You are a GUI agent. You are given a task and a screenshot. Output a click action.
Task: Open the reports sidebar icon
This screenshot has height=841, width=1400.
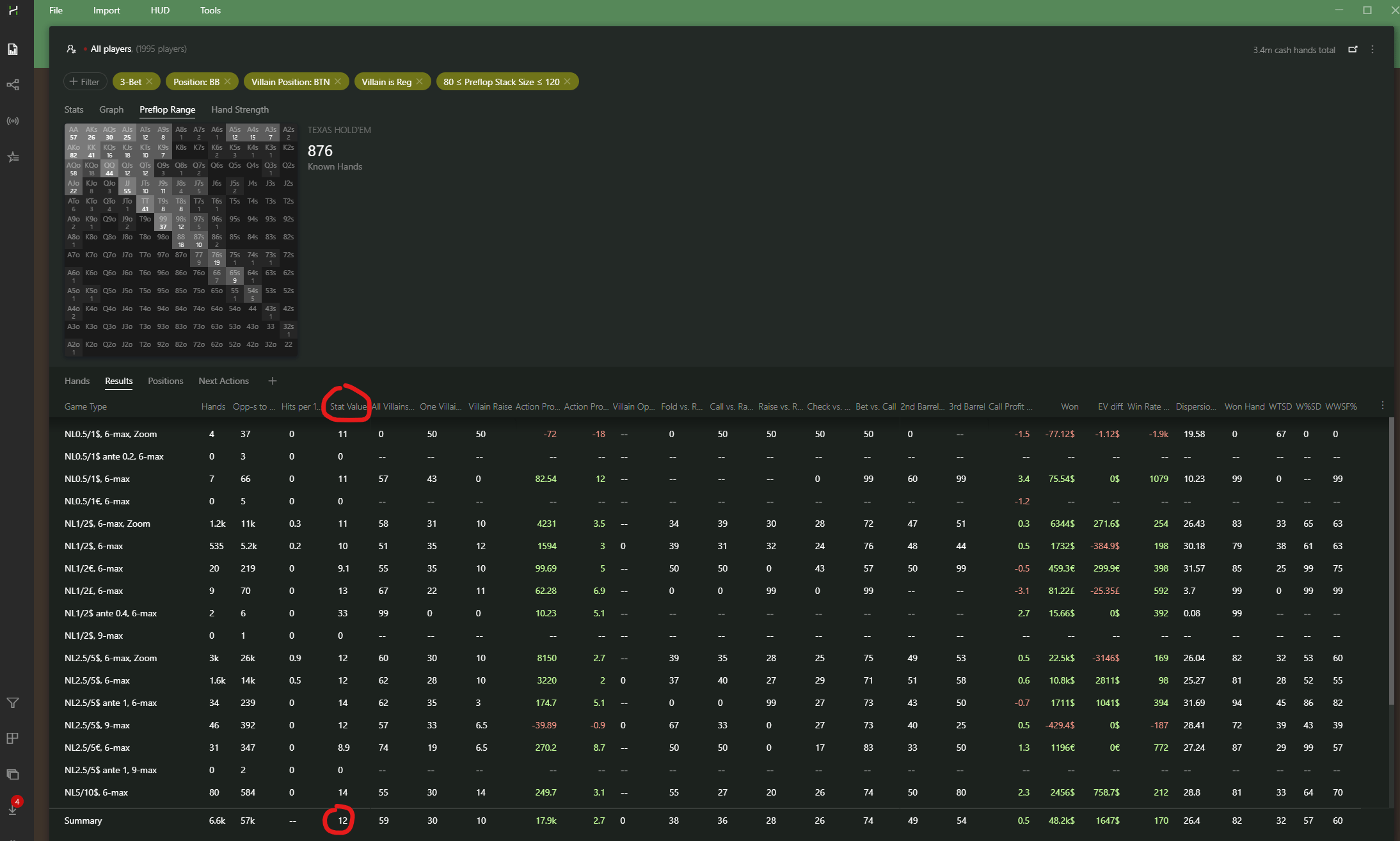(x=13, y=49)
